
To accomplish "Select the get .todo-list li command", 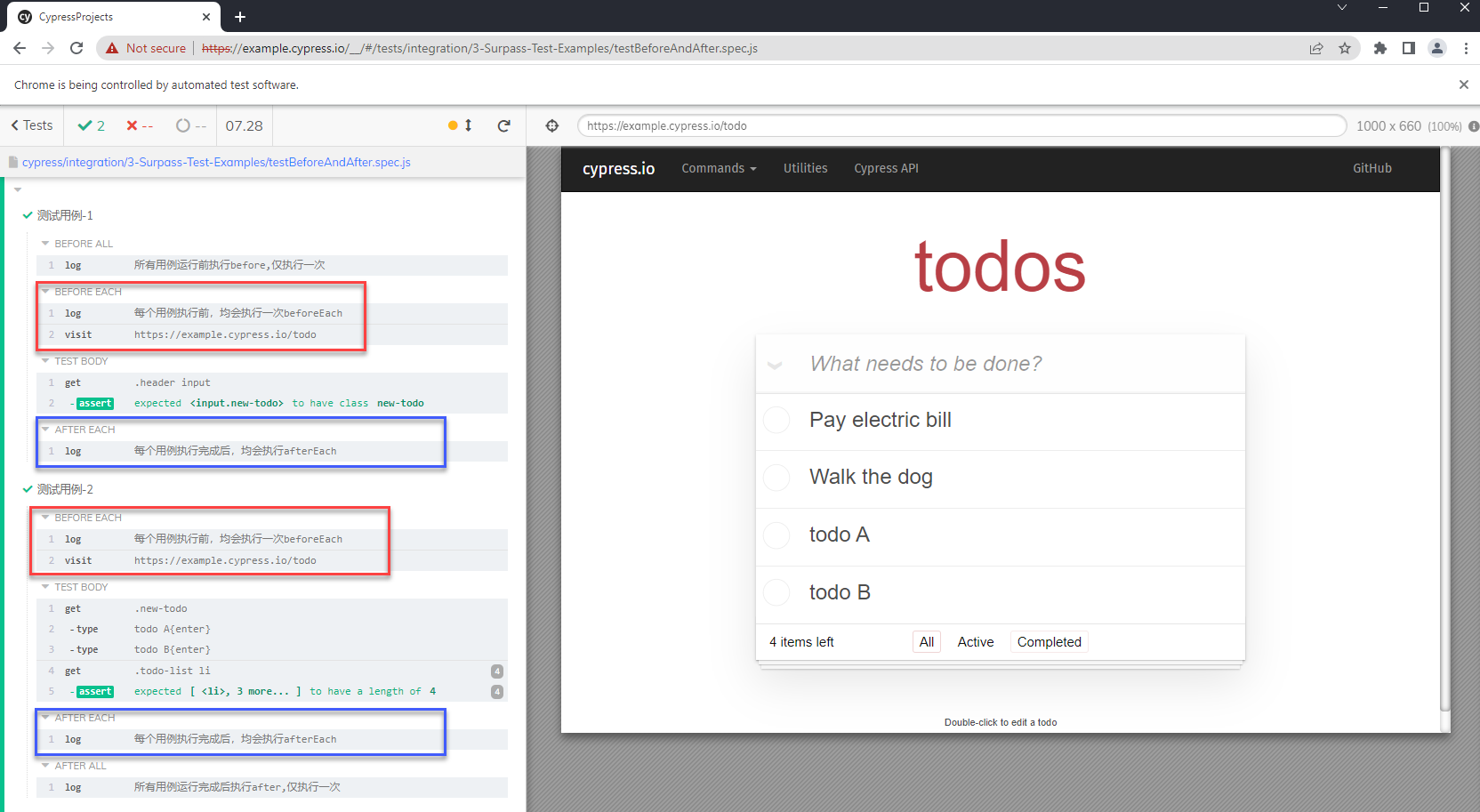I will (x=272, y=671).
